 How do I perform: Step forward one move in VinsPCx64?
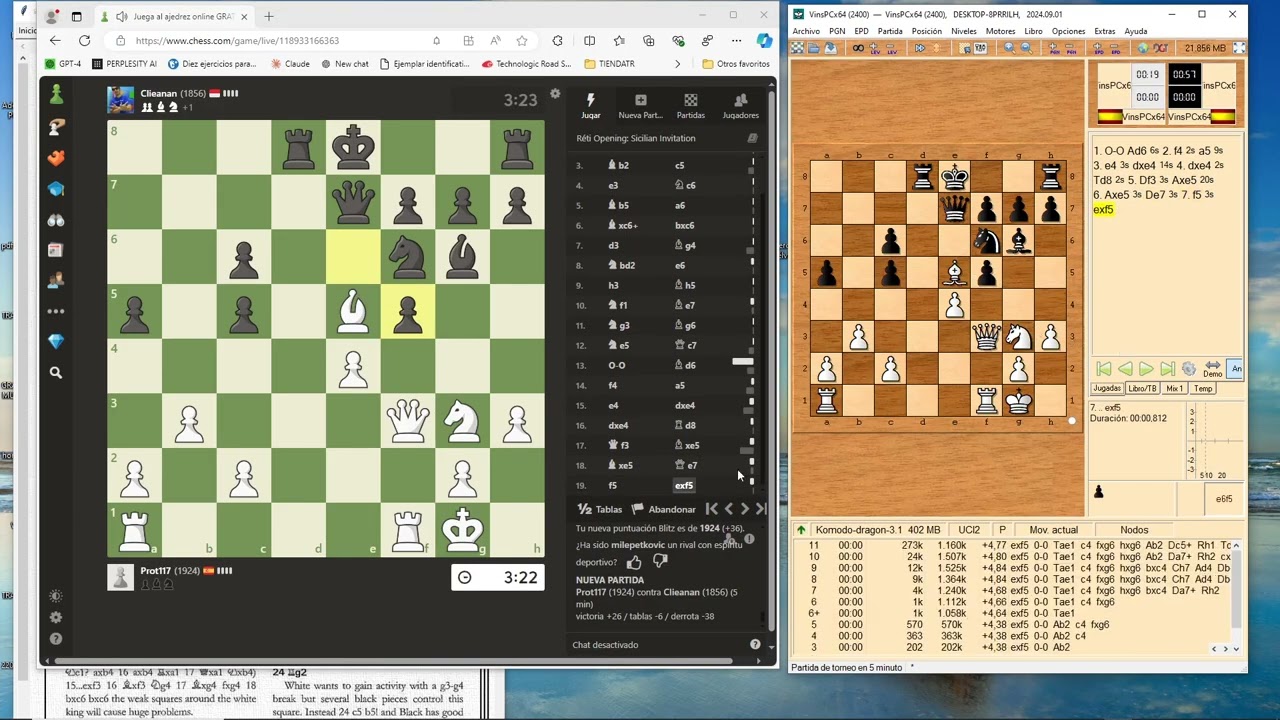point(1146,369)
